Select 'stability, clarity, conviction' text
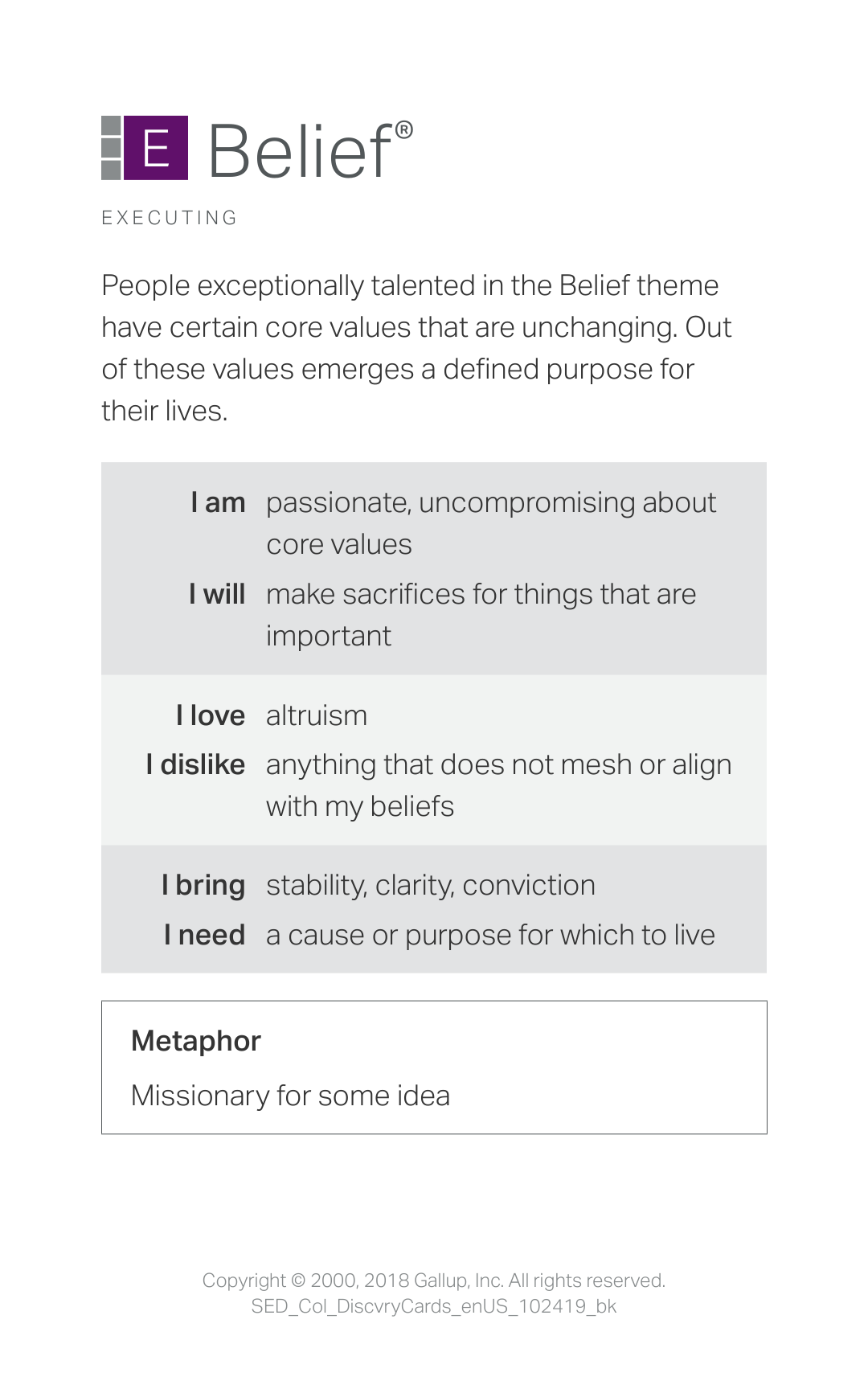Screen dimensions: 868x1389 (x=431, y=885)
